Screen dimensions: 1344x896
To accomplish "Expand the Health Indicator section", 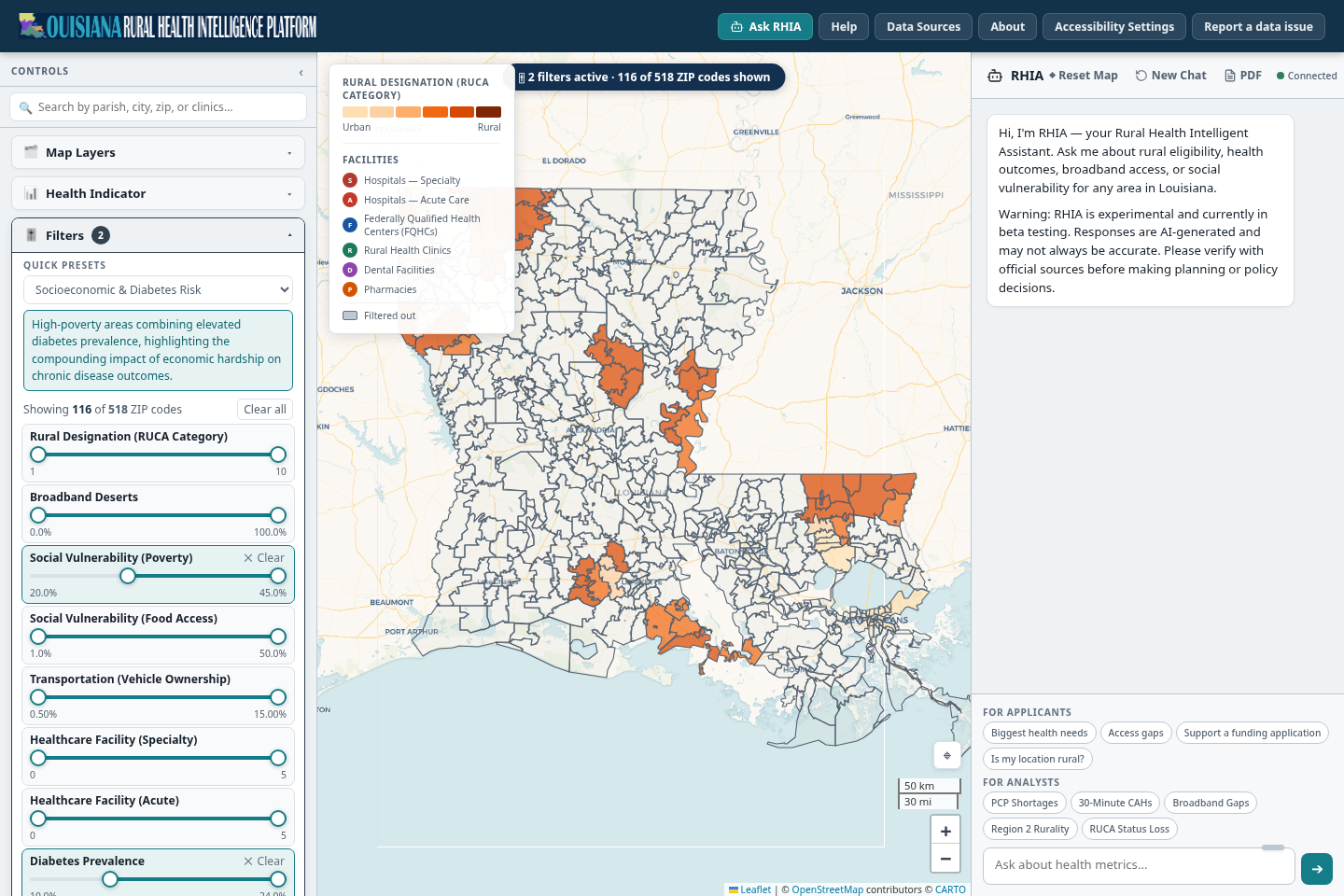I will tap(158, 193).
